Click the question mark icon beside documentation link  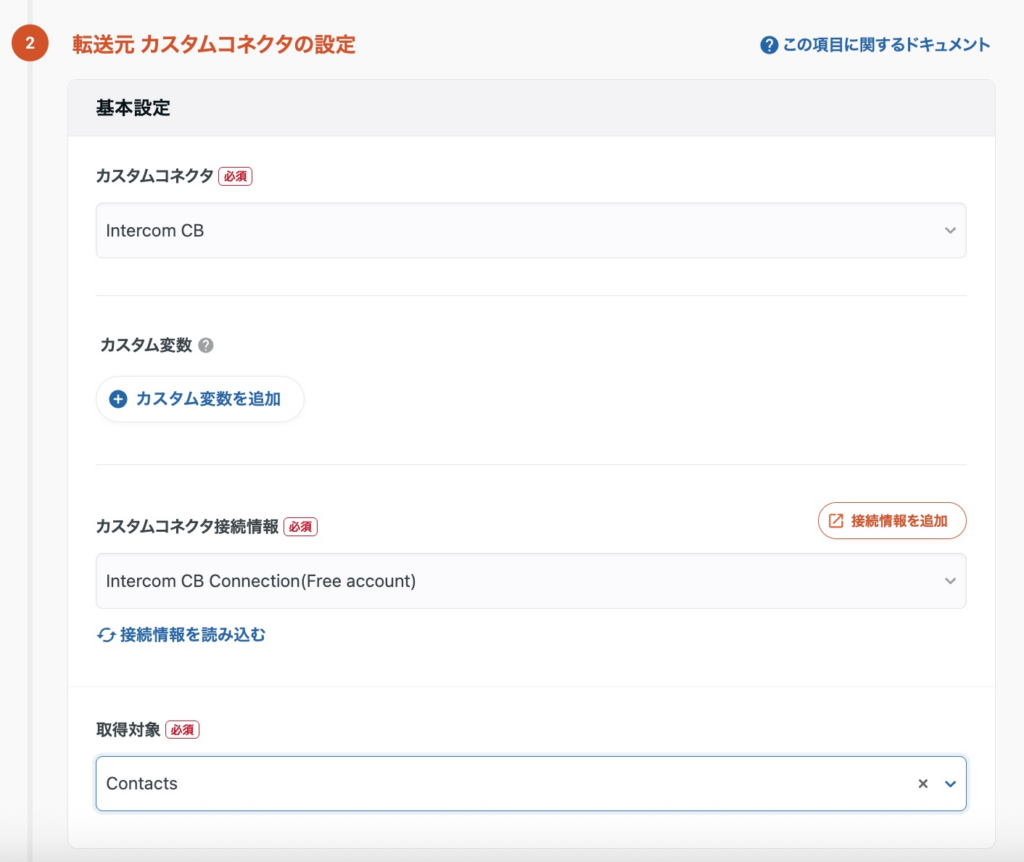point(769,45)
